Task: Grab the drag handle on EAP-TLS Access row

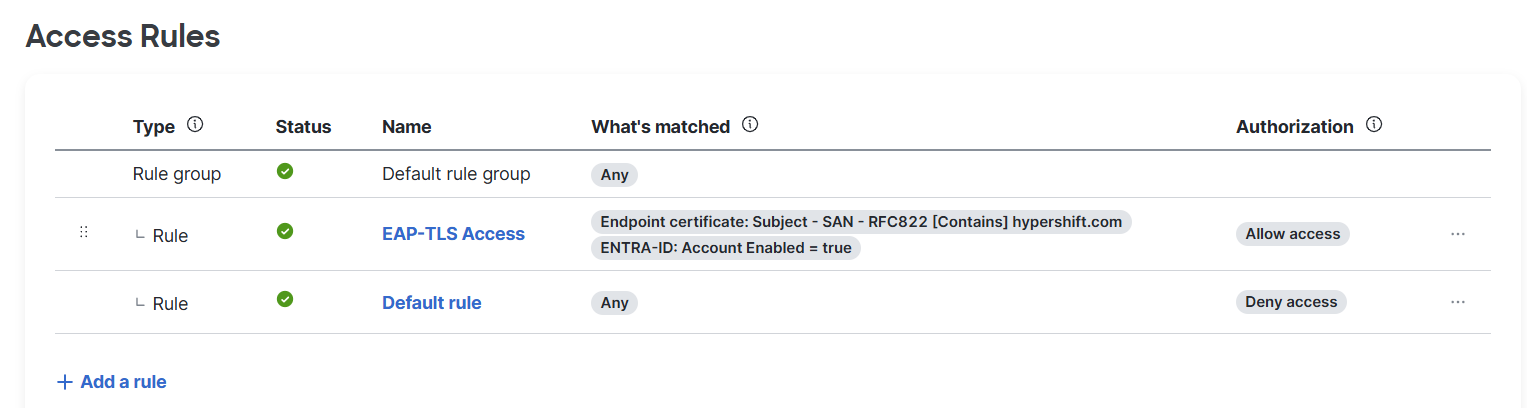Action: 84,232
